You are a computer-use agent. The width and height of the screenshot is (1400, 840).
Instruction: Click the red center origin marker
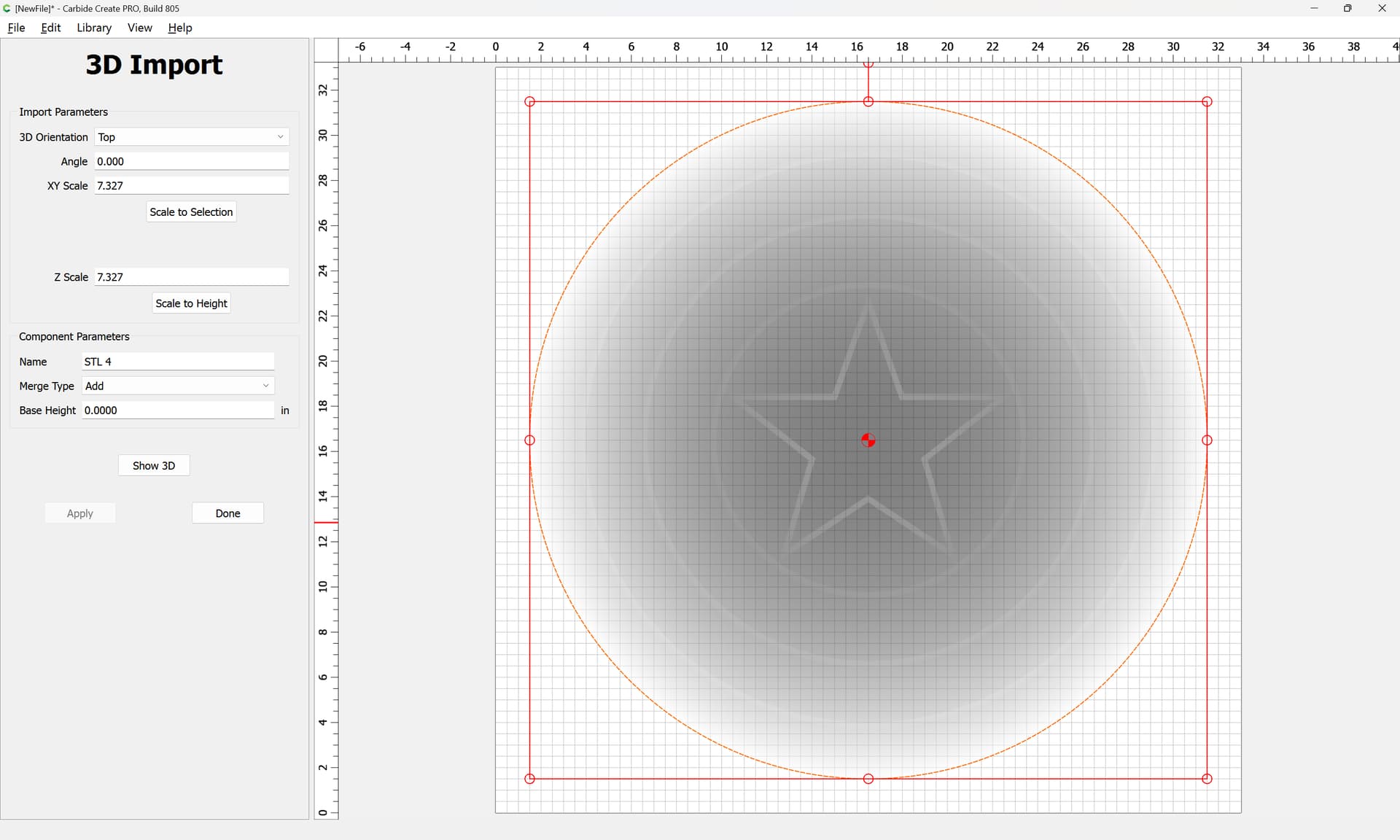868,440
